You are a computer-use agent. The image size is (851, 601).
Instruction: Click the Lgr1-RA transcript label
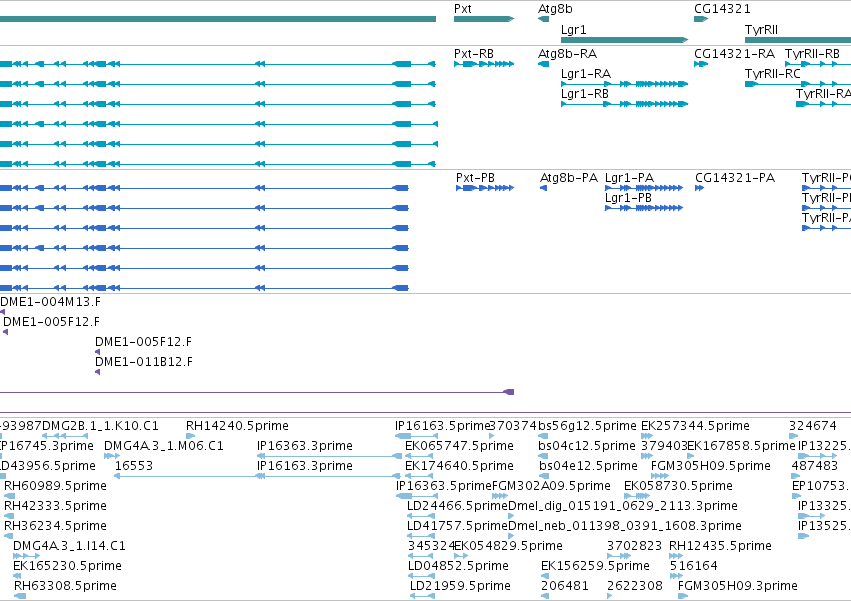point(586,74)
